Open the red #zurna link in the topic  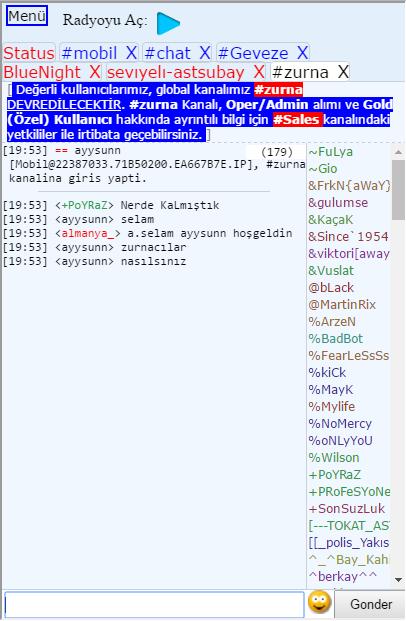[278, 90]
